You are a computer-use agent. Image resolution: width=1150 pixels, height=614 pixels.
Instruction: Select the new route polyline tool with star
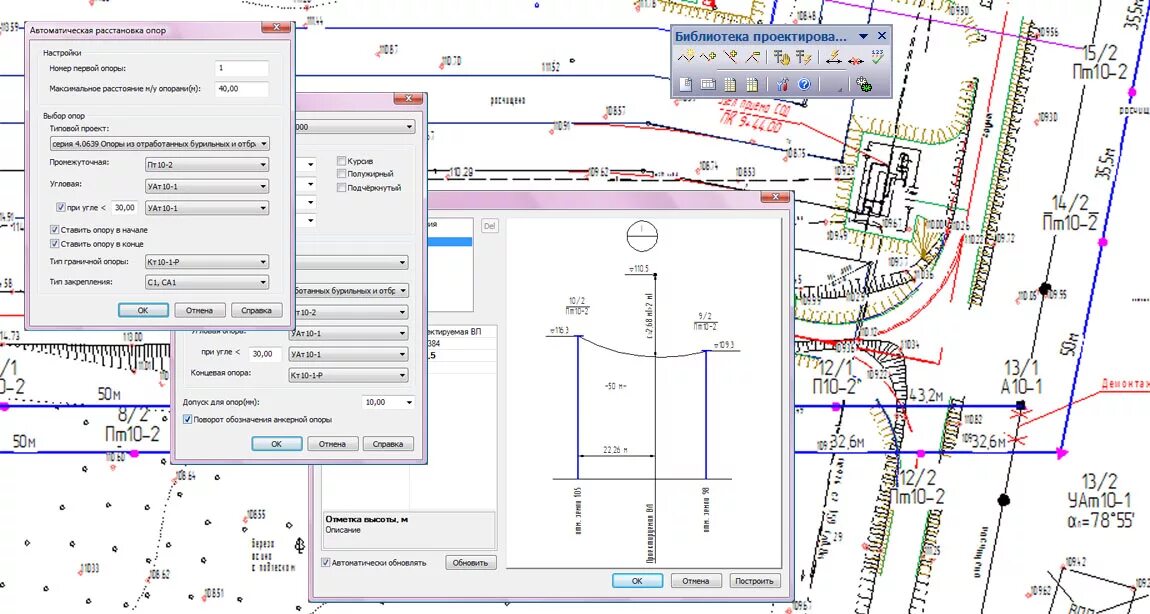coord(685,57)
